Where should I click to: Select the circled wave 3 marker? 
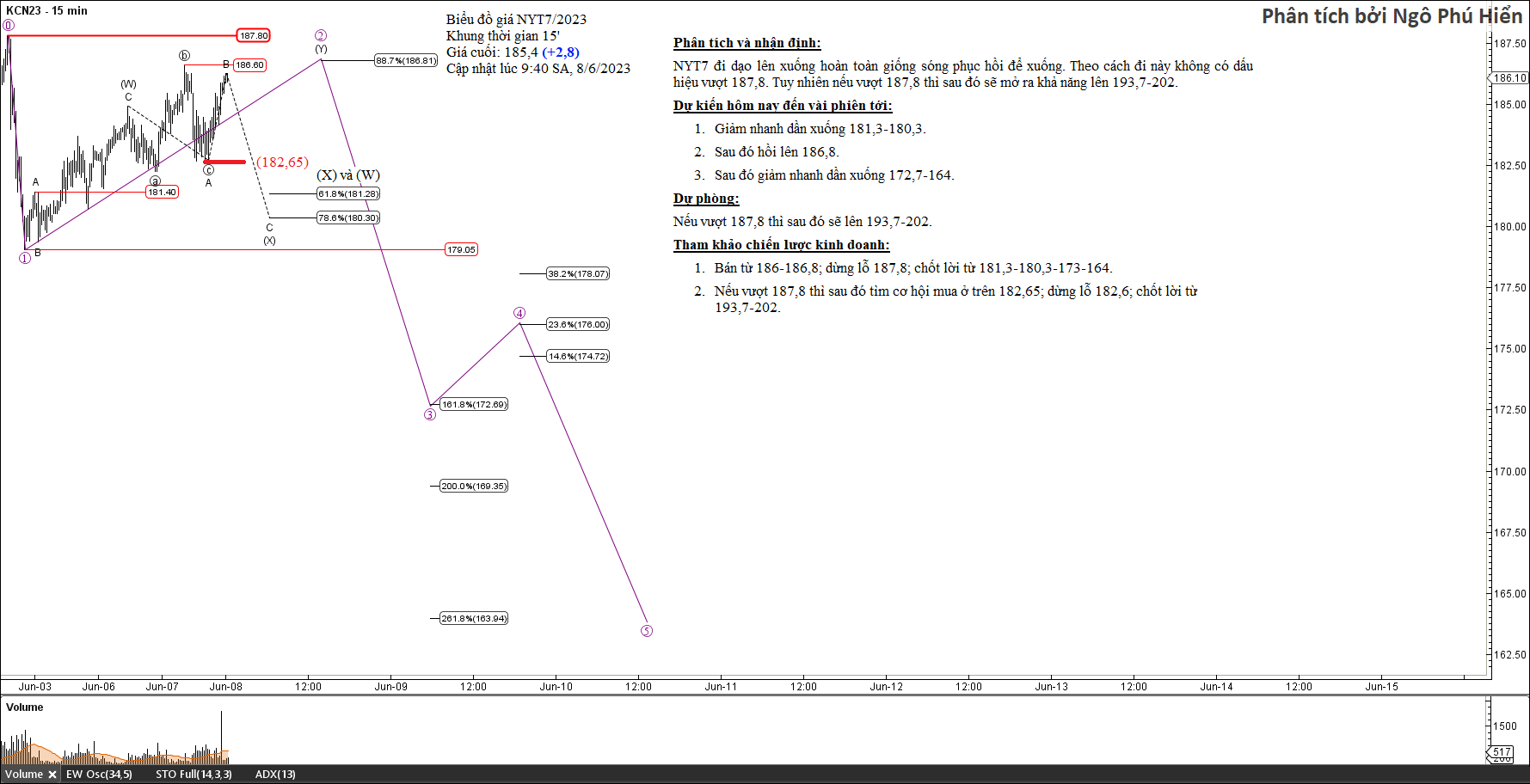click(430, 415)
